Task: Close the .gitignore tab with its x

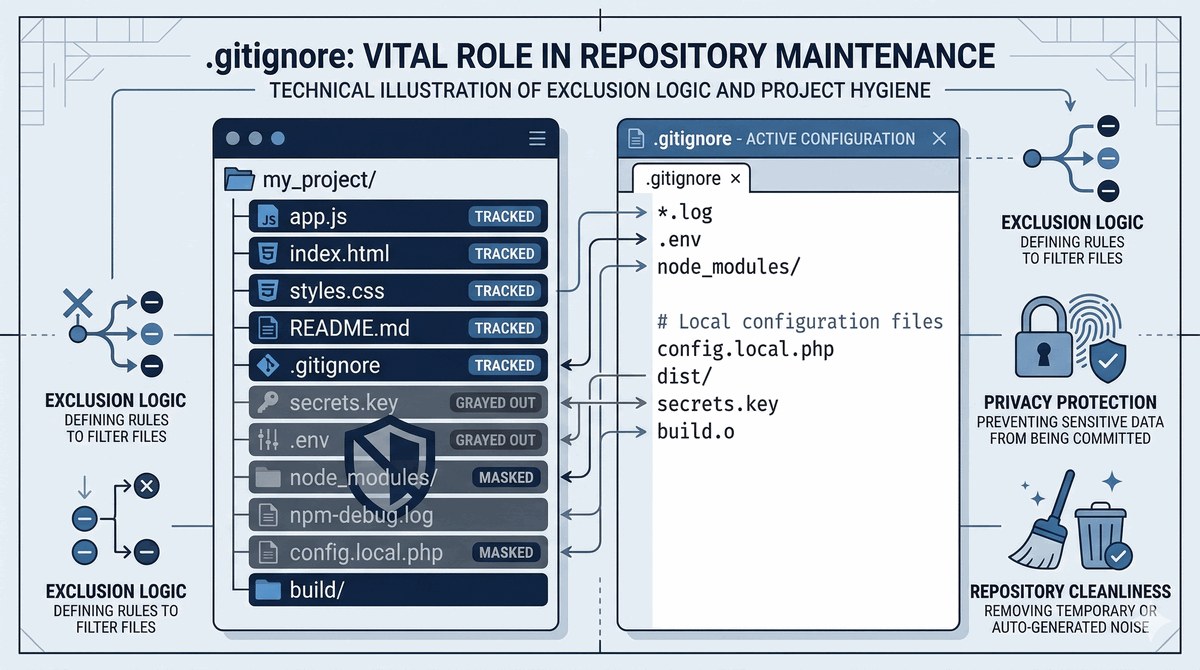Action: [x=735, y=179]
